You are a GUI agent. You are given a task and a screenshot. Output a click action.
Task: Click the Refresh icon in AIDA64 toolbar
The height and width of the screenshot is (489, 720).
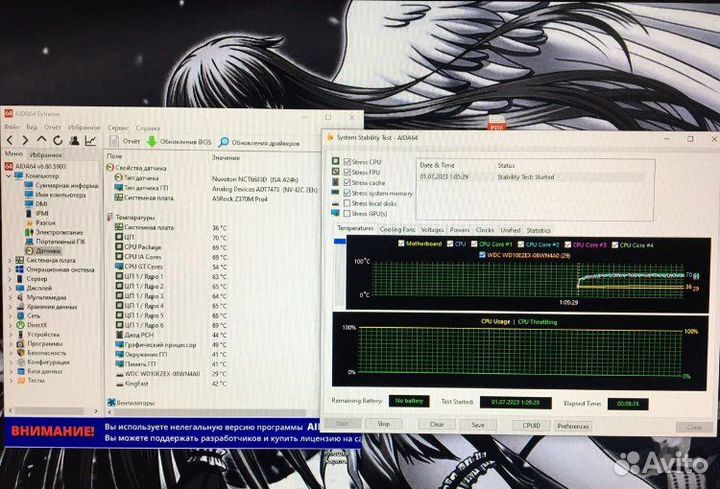pyautogui.click(x=57, y=141)
